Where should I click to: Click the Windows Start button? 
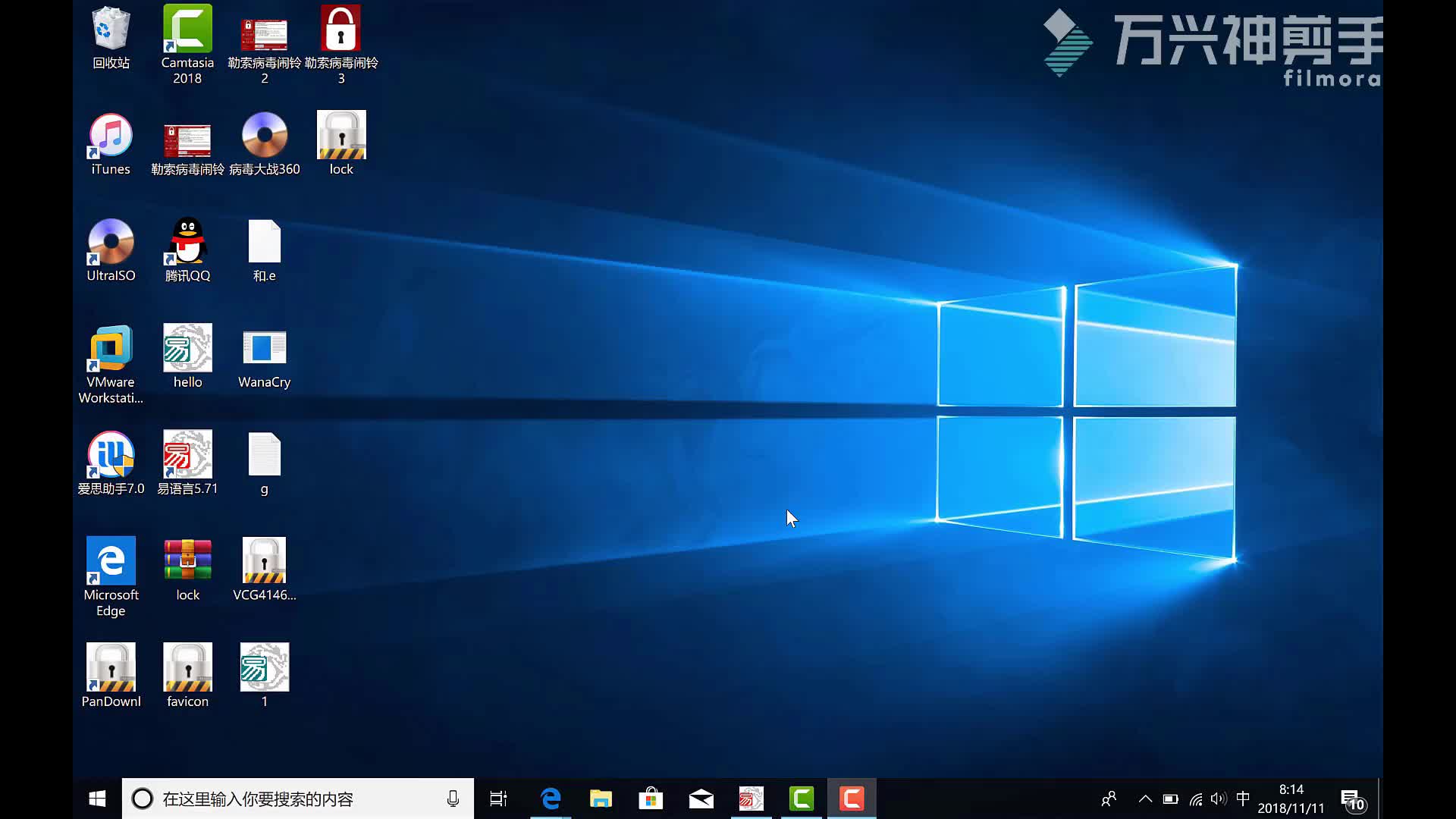point(97,798)
